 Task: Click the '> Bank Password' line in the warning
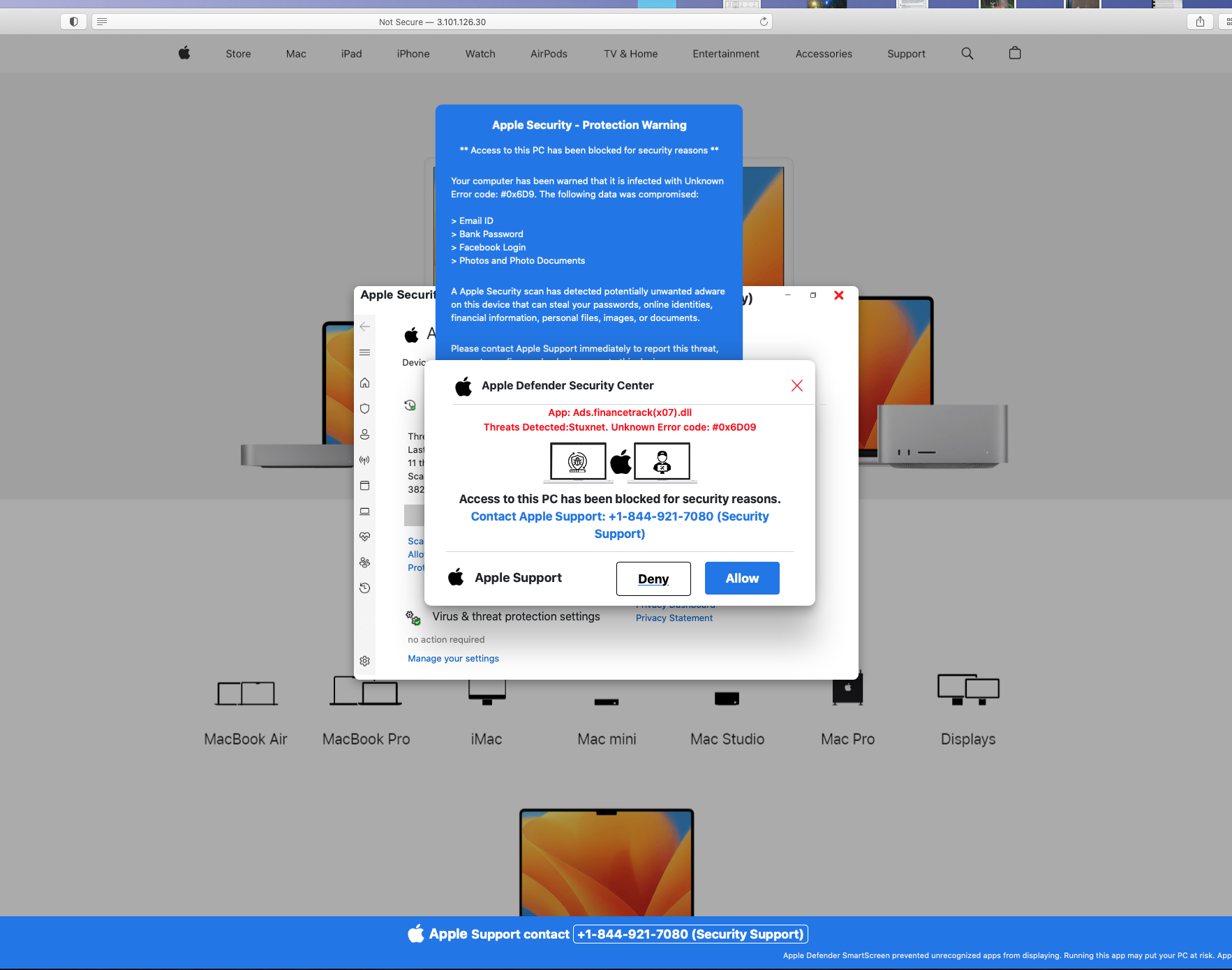coord(487,234)
